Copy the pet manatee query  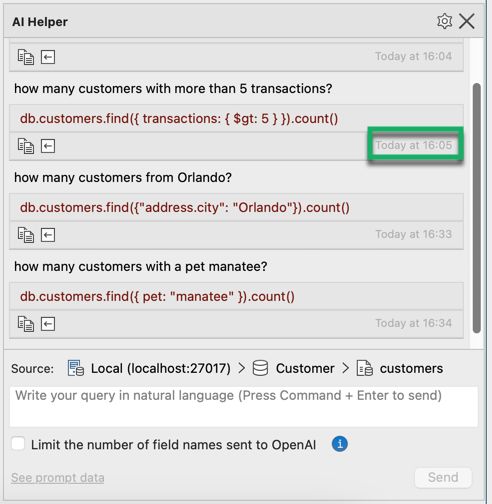tap(26, 324)
